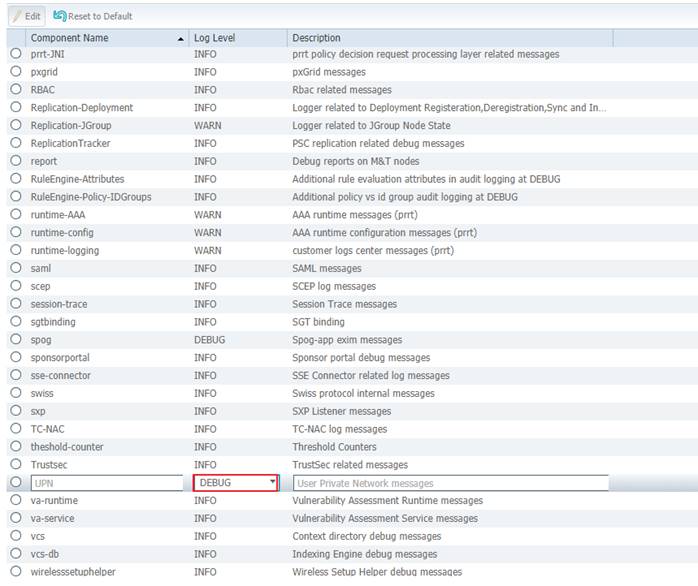Click the va-runtime component name
The height and width of the screenshot is (586, 698).
[x=54, y=501]
